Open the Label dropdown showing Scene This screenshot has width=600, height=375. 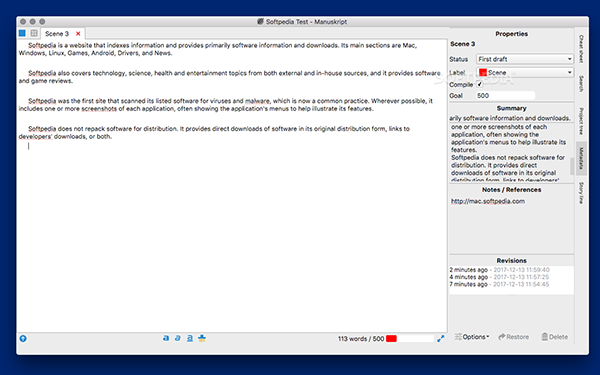(x=525, y=72)
